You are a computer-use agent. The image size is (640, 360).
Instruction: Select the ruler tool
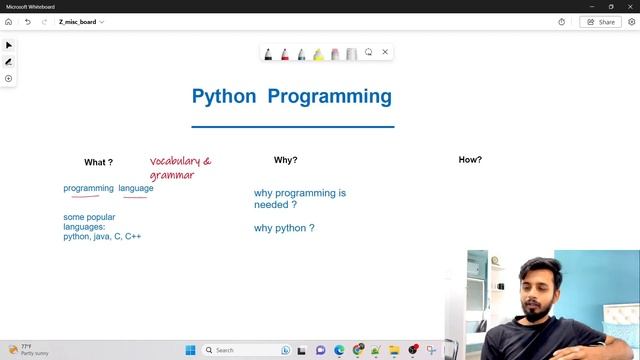tap(351, 54)
